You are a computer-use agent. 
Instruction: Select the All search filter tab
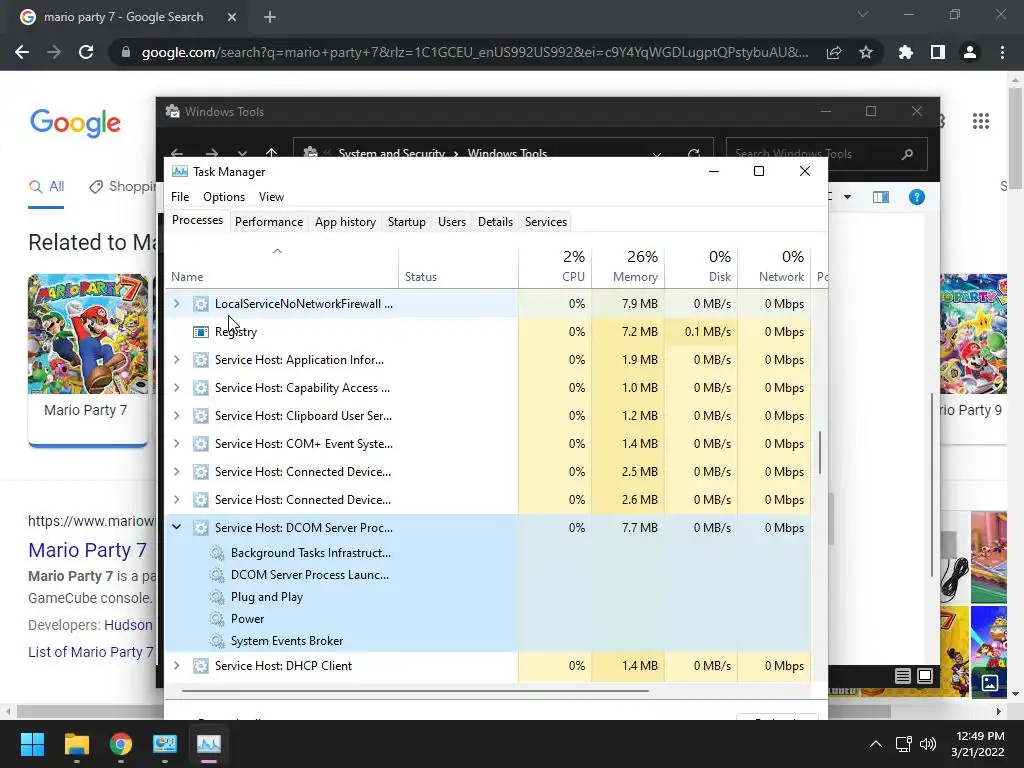pos(47,187)
